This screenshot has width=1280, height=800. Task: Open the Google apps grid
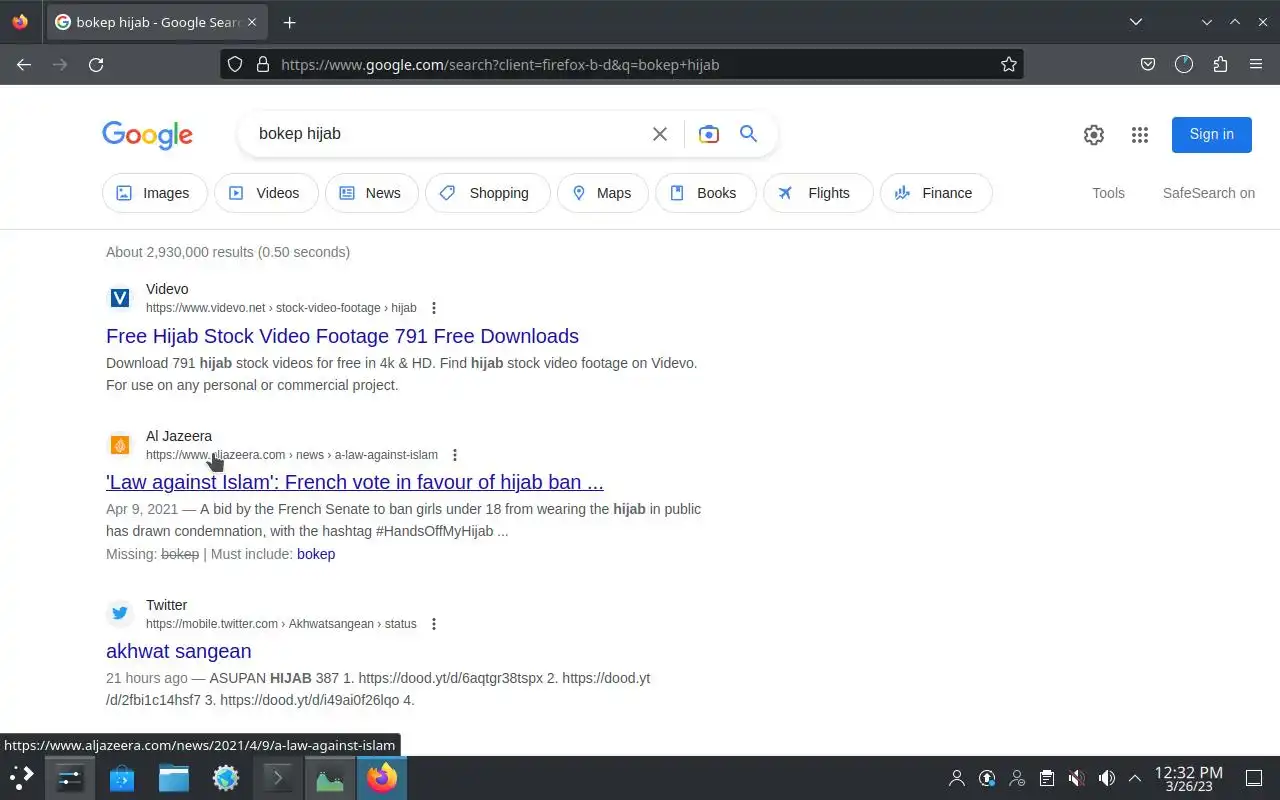1140,135
